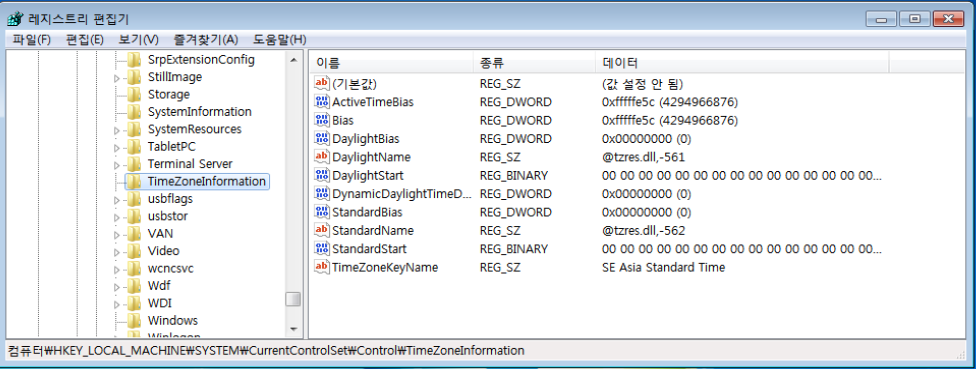This screenshot has width=976, height=369.
Task: Select the StandardStart value name
Action: (x=369, y=249)
